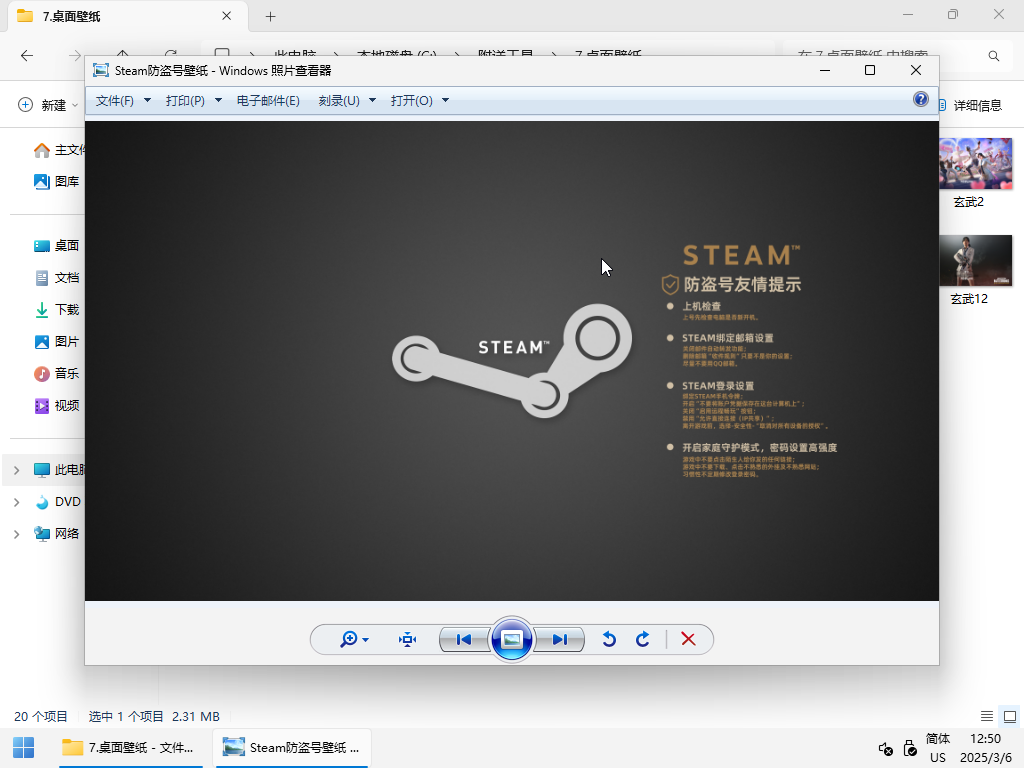The image size is (1024, 768).
Task: Open the 打印(P) dropdown menu
Action: (193, 101)
